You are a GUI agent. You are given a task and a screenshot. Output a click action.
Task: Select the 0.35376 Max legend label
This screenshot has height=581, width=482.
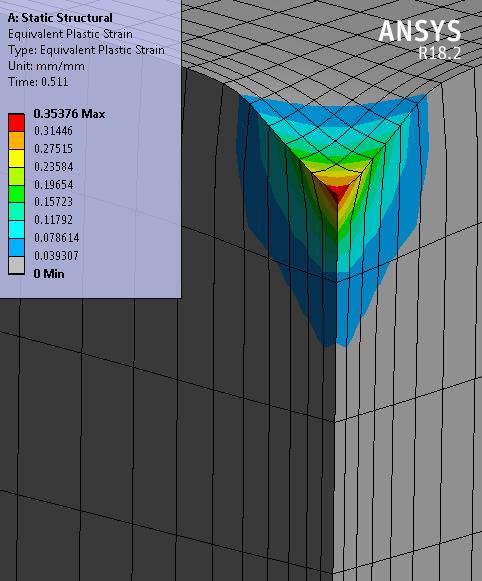[69, 114]
